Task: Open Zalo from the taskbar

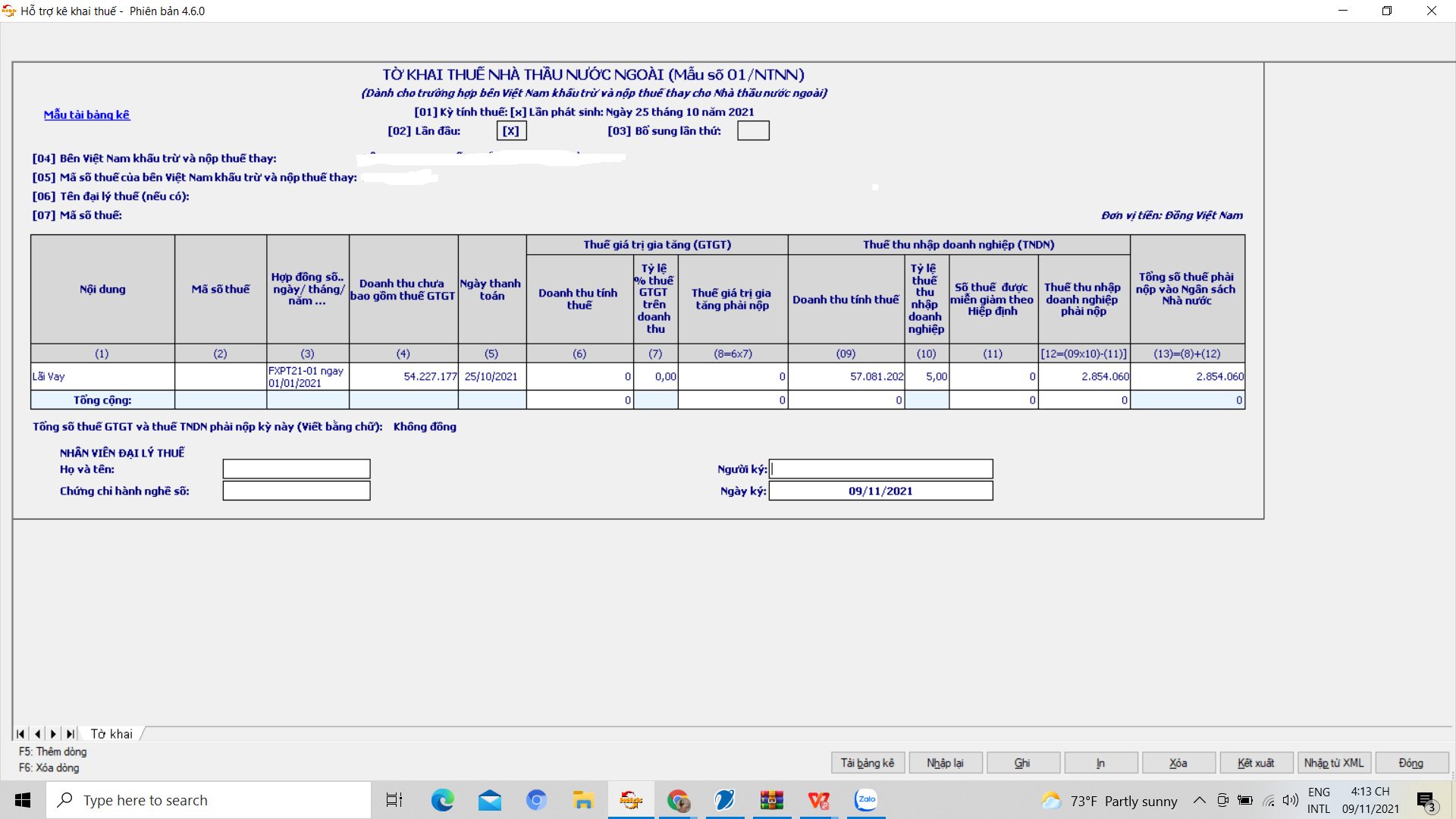Action: [x=866, y=800]
